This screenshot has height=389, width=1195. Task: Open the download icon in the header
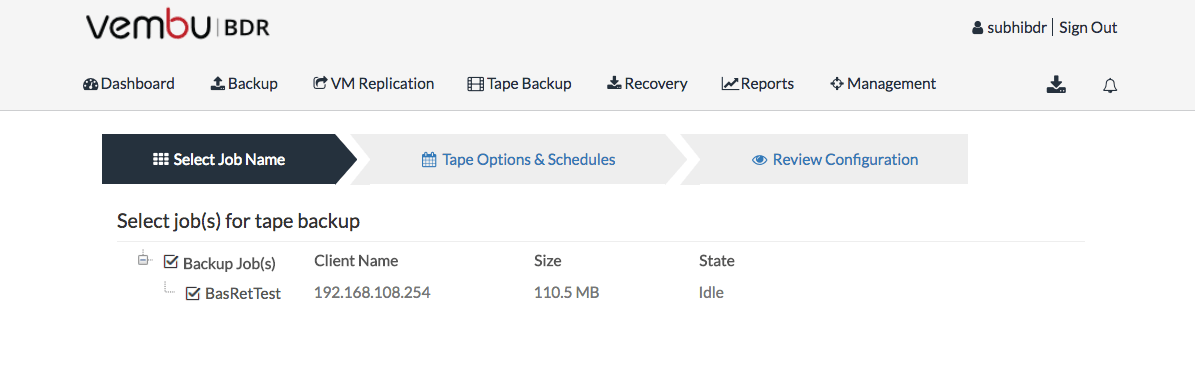click(x=1056, y=84)
